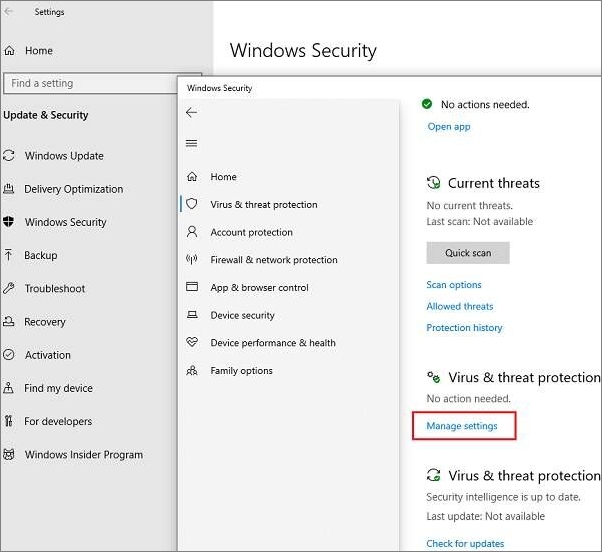Click the Manage settings link

point(462,426)
